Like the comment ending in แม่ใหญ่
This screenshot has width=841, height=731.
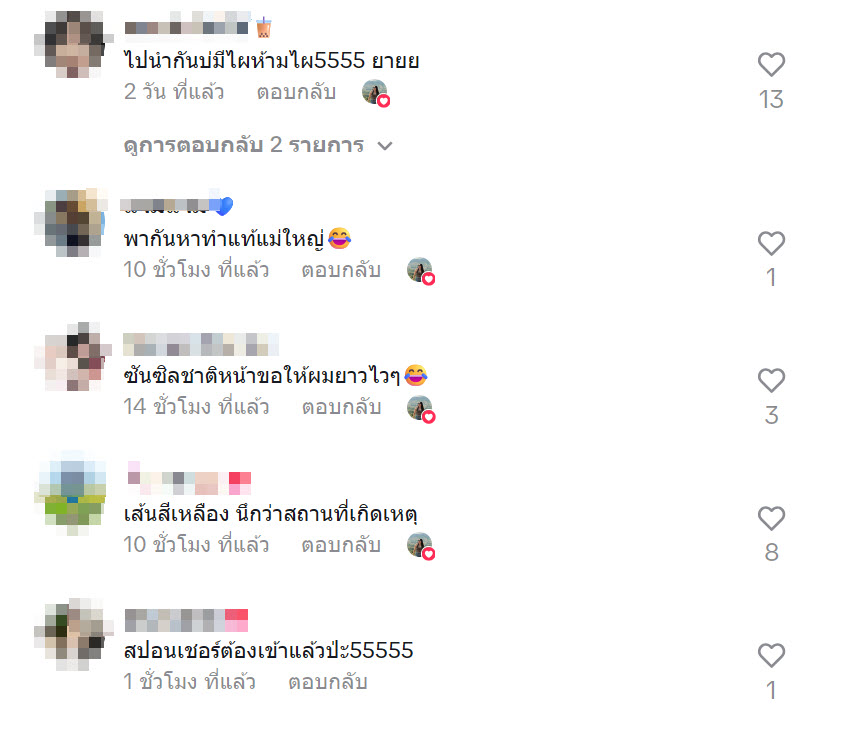pyautogui.click(x=771, y=243)
